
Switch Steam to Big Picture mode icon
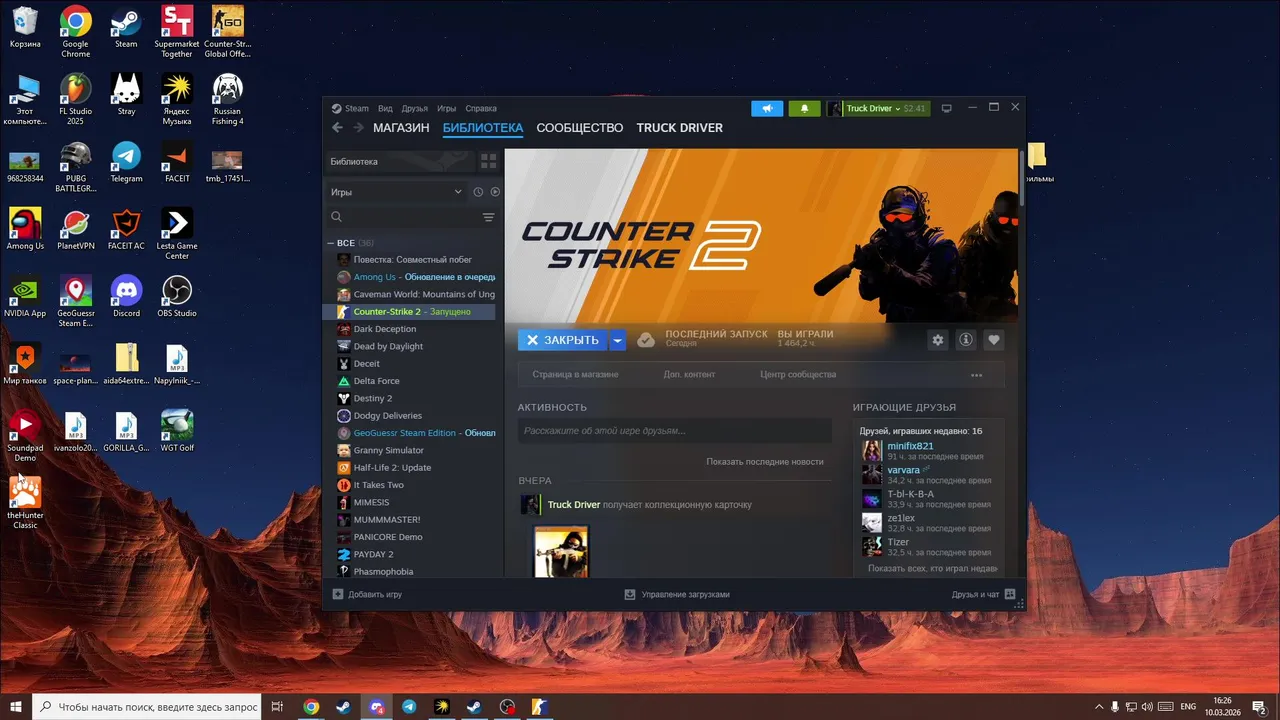click(x=947, y=108)
